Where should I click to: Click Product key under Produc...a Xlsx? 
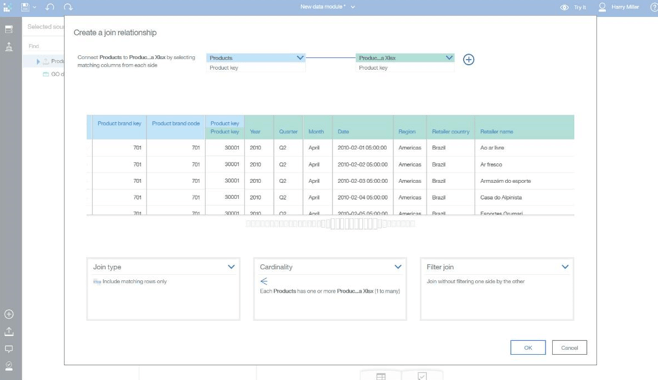pos(373,68)
